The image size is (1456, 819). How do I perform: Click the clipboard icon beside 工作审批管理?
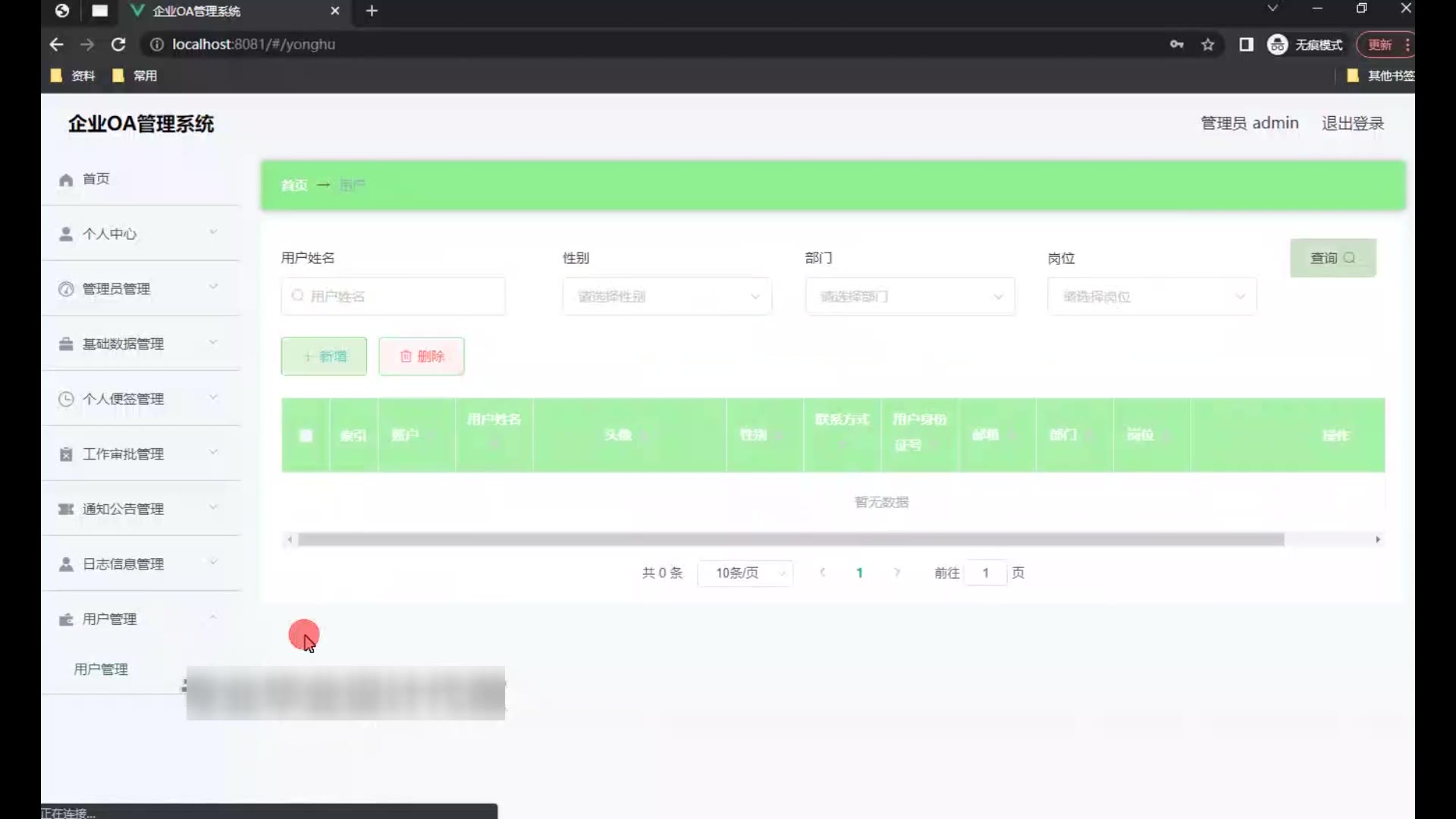[66, 454]
